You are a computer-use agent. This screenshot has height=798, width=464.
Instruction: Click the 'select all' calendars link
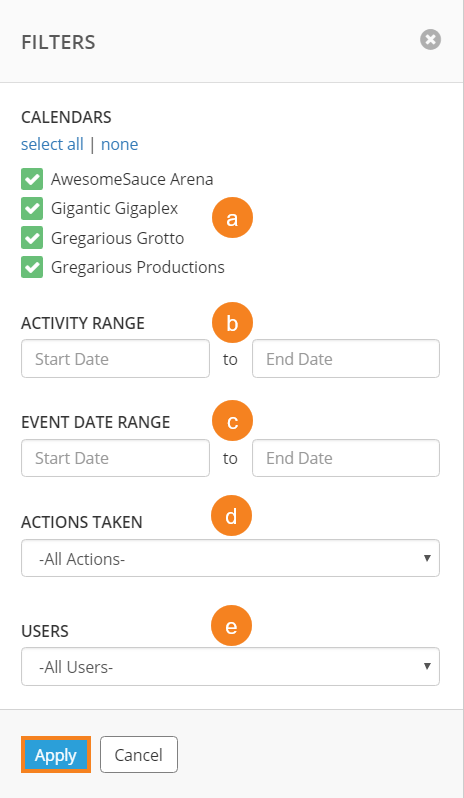click(52, 144)
